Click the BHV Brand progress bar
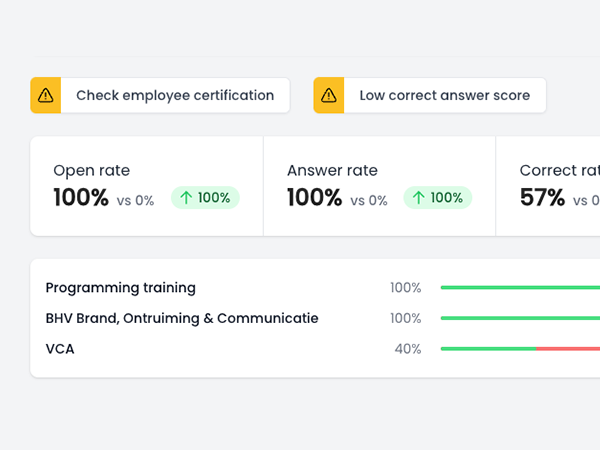The image size is (600, 450). (520, 319)
